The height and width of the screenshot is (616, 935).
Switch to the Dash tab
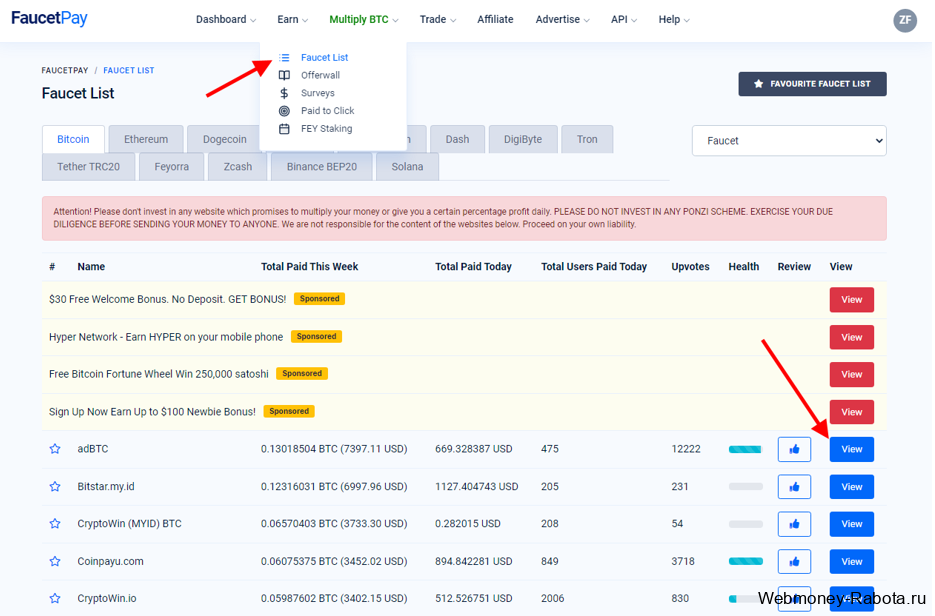[457, 139]
